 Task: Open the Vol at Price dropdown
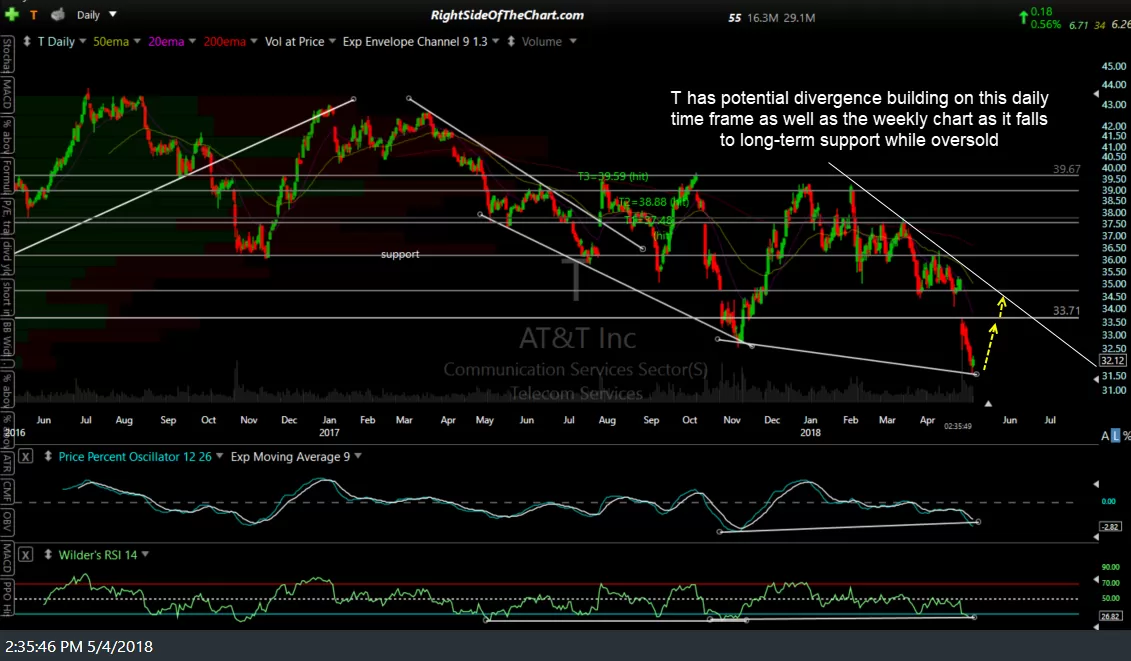click(x=332, y=42)
